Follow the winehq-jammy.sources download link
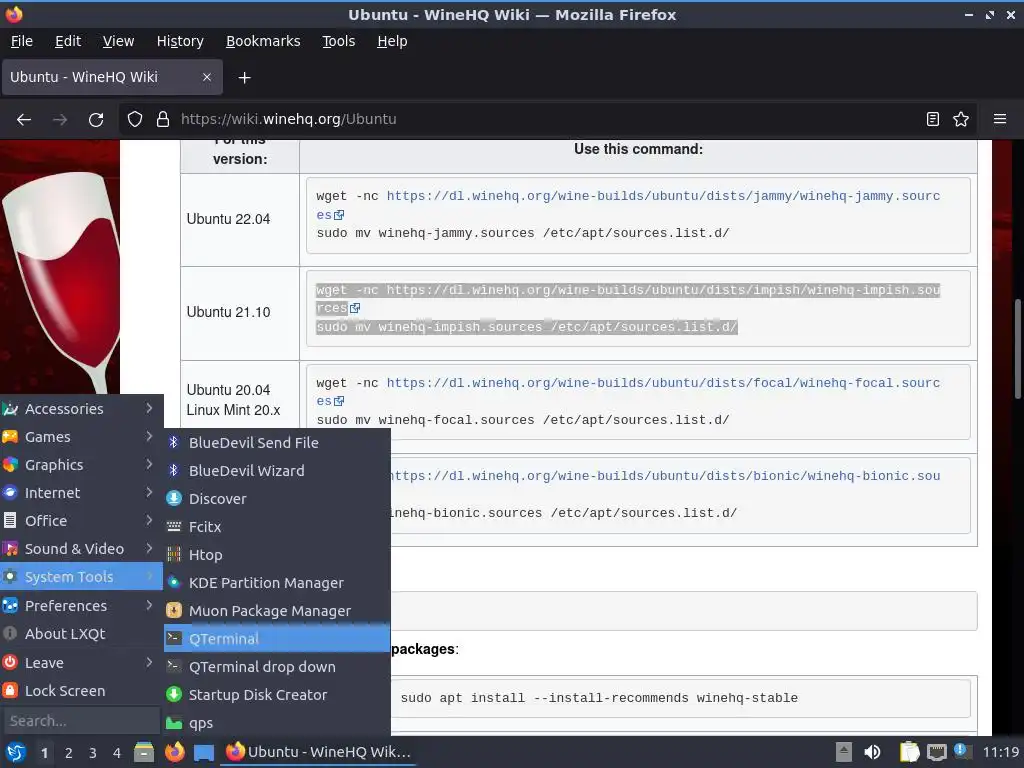The image size is (1024, 768). tap(663, 196)
